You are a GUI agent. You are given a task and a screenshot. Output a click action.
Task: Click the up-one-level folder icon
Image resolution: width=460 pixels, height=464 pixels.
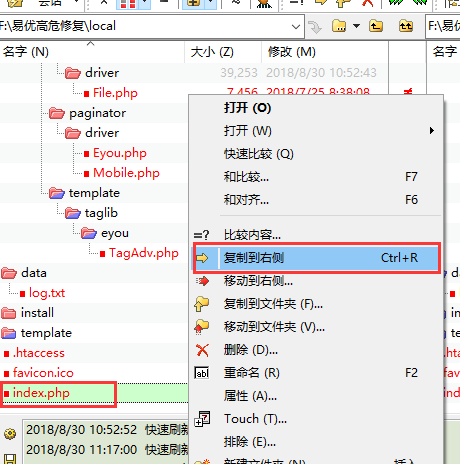coord(376,26)
